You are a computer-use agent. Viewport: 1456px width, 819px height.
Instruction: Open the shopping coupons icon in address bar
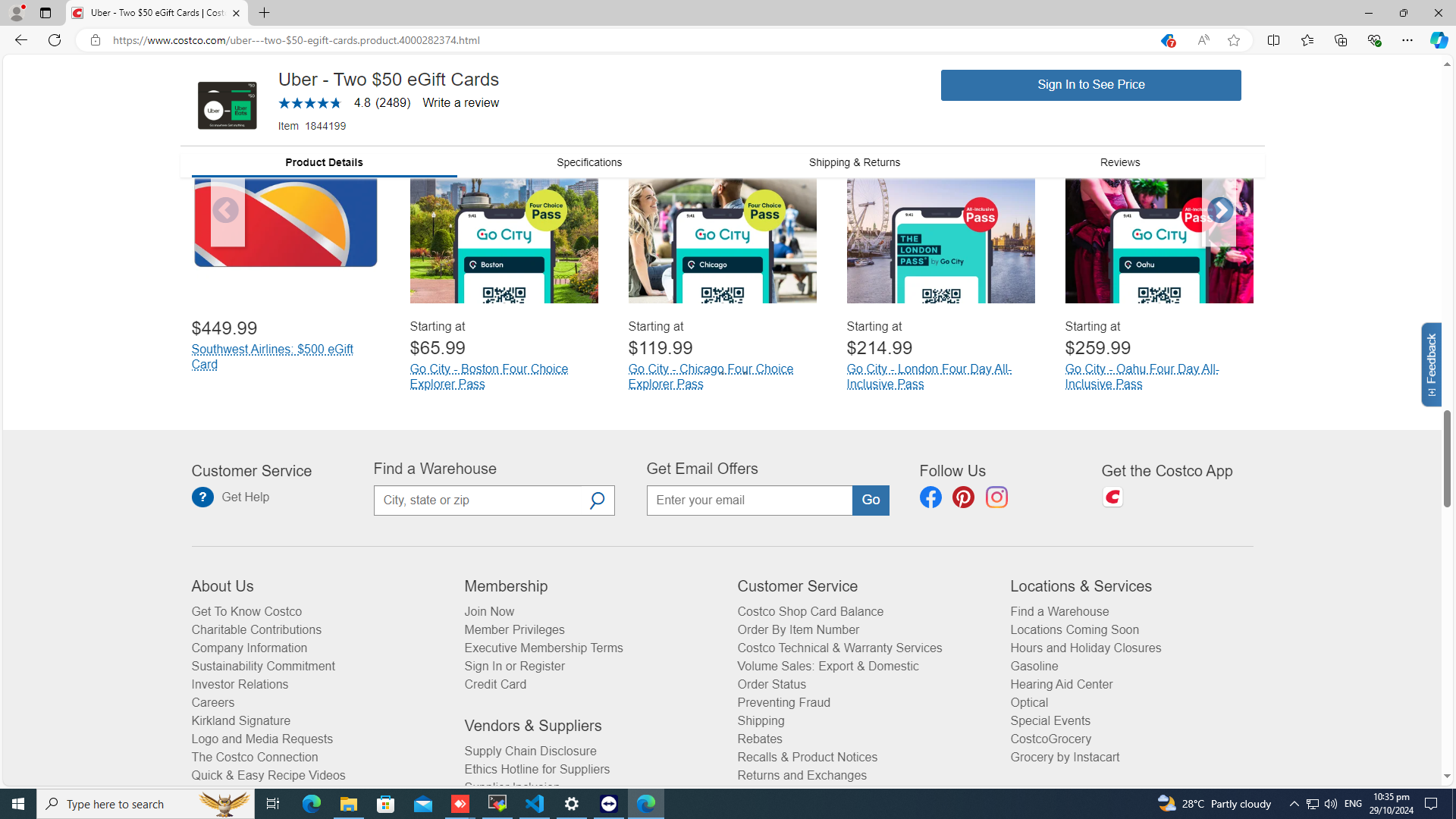point(1167,41)
